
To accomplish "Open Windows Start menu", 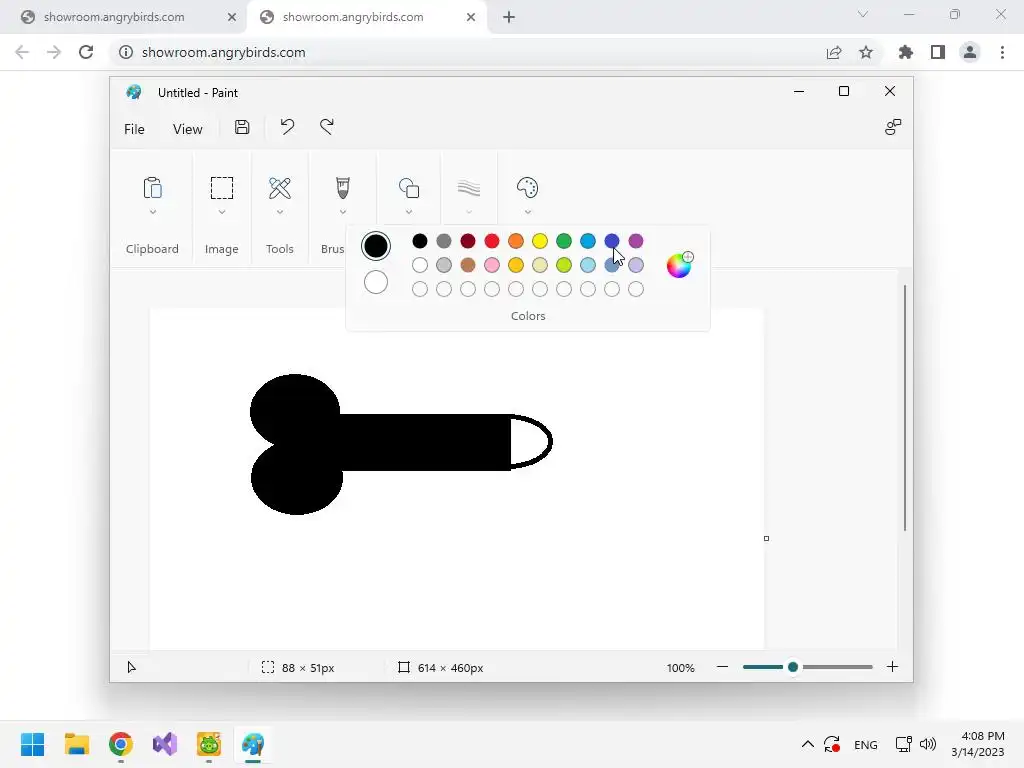I will coord(33,744).
